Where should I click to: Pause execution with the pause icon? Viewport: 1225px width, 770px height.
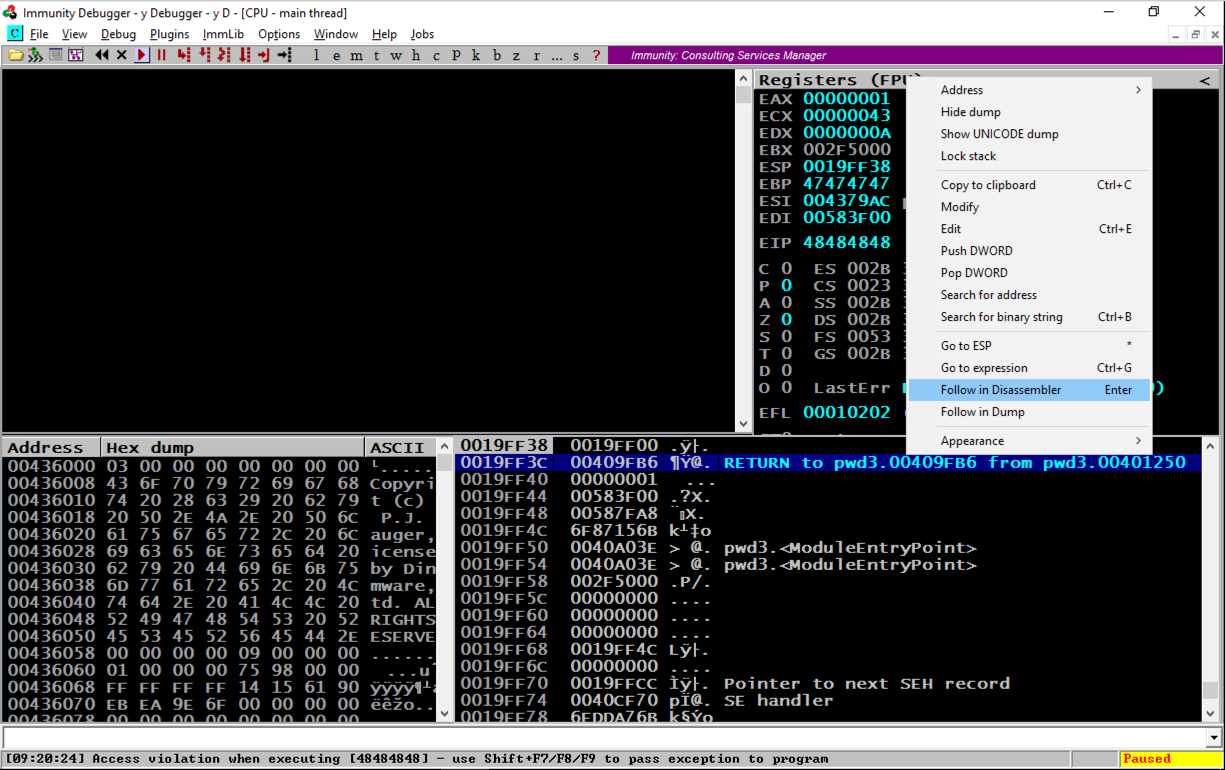pyautogui.click(x=161, y=55)
